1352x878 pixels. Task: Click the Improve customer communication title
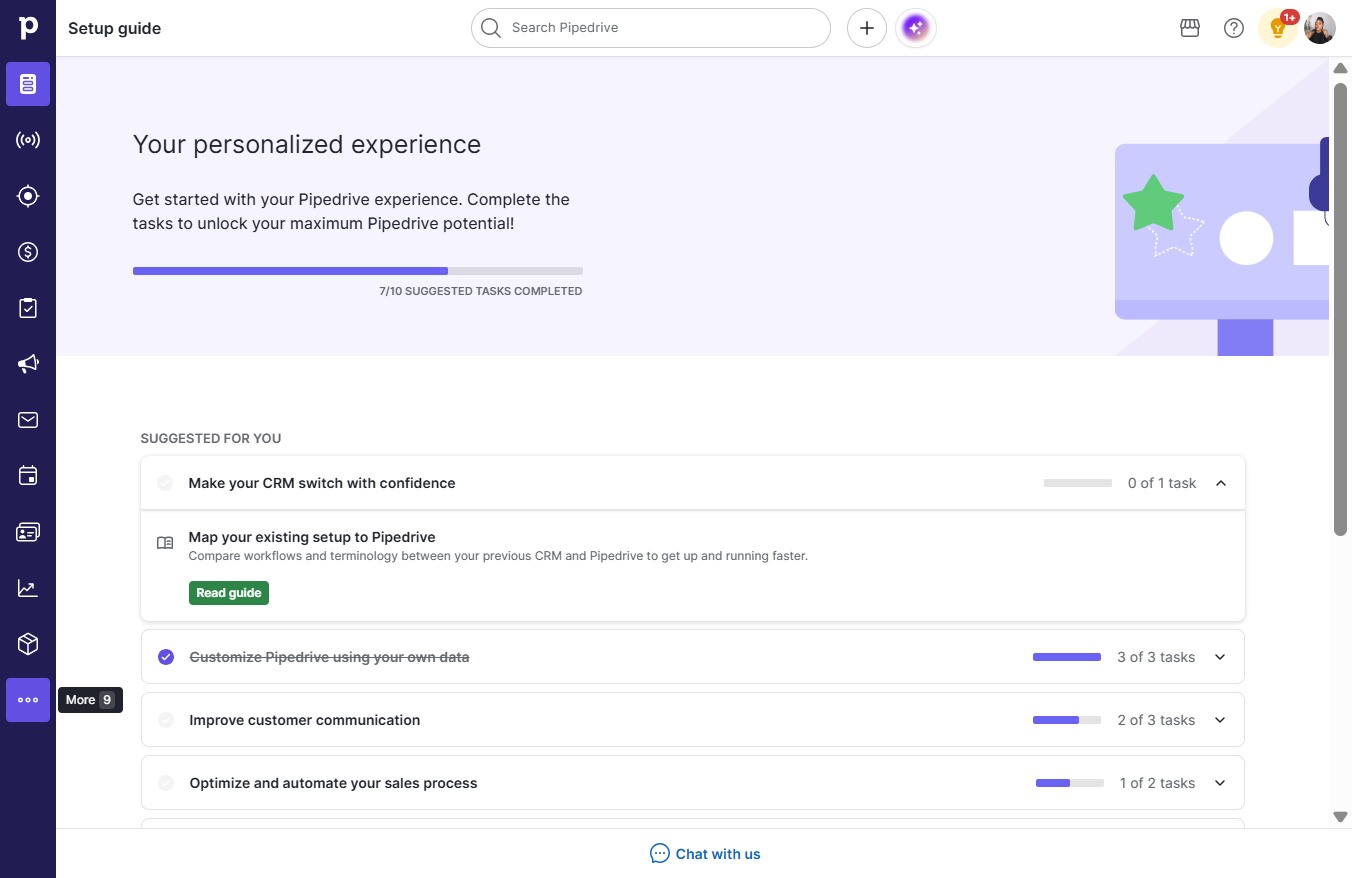(x=305, y=720)
